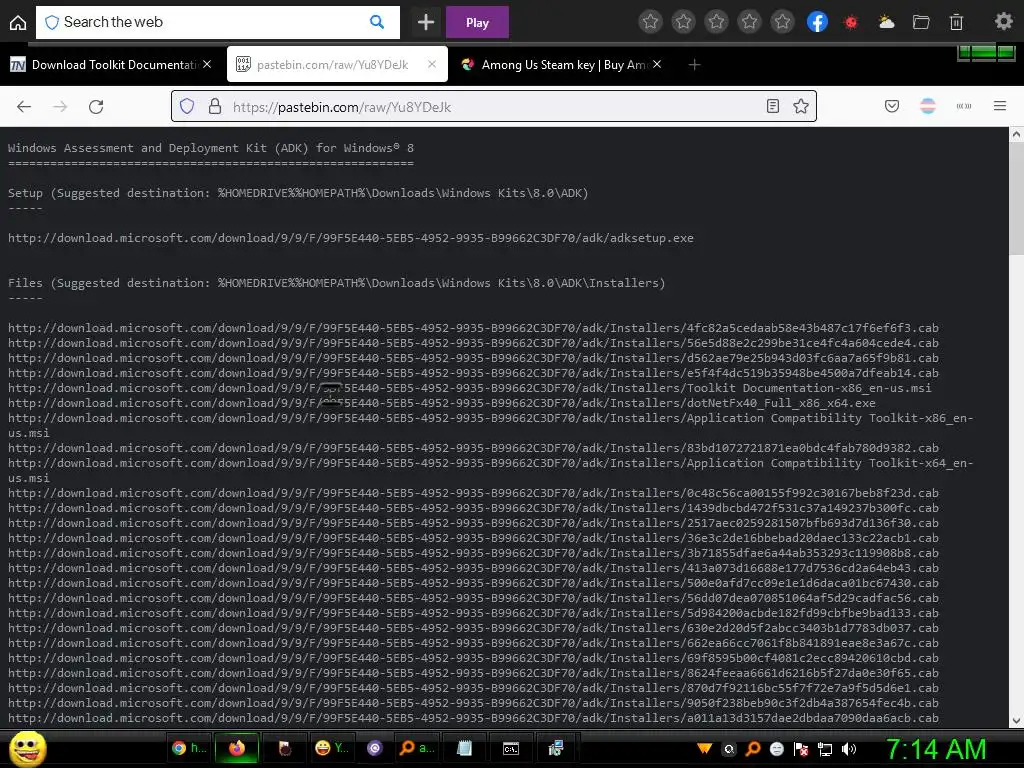Open the purple circle taskbar app
1024x768 pixels.
[374, 748]
